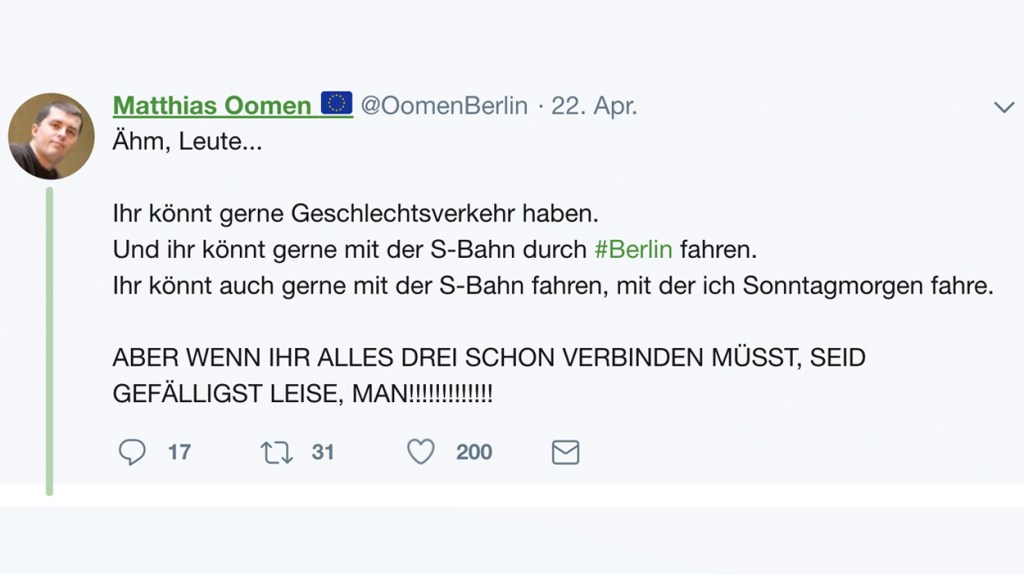
Task: Click the reply count 17
Action: [x=179, y=453]
